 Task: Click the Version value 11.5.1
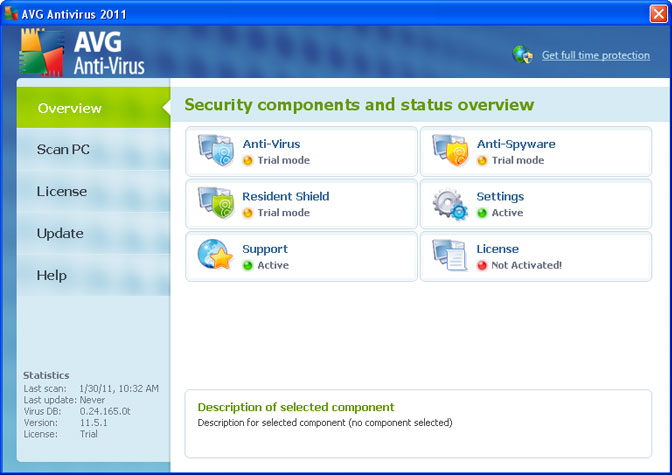coord(93,423)
